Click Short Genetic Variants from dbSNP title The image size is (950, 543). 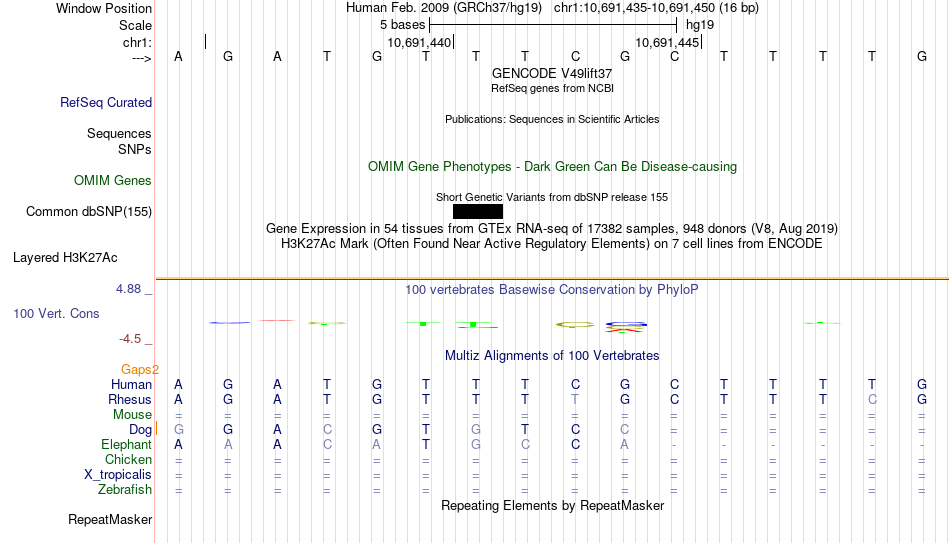click(552, 198)
